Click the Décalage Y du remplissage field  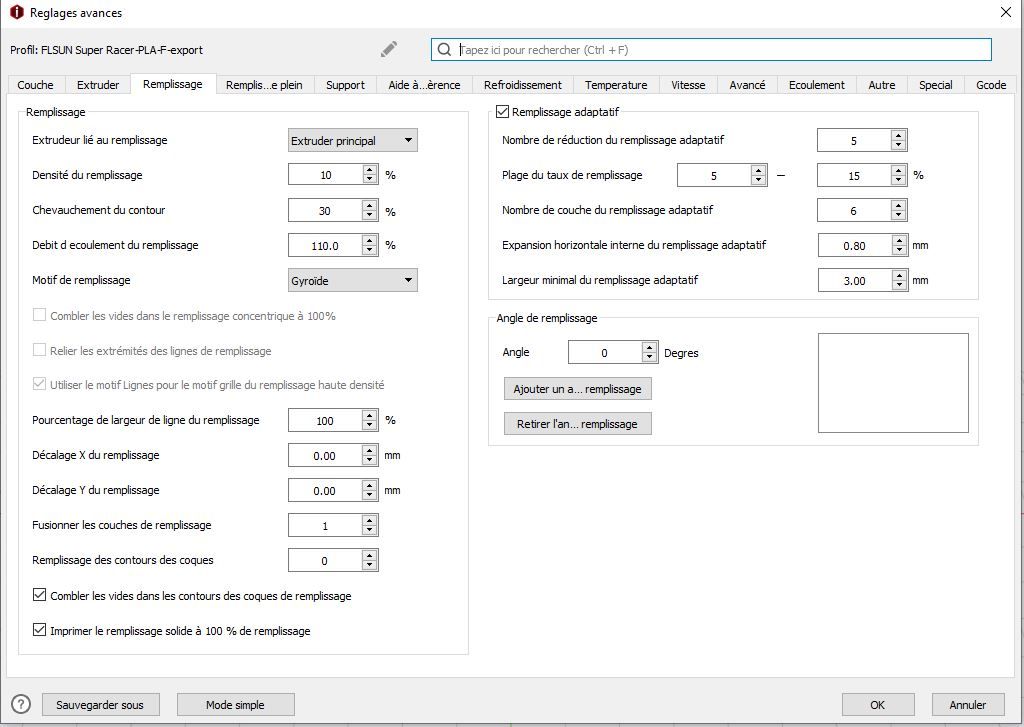pos(325,491)
